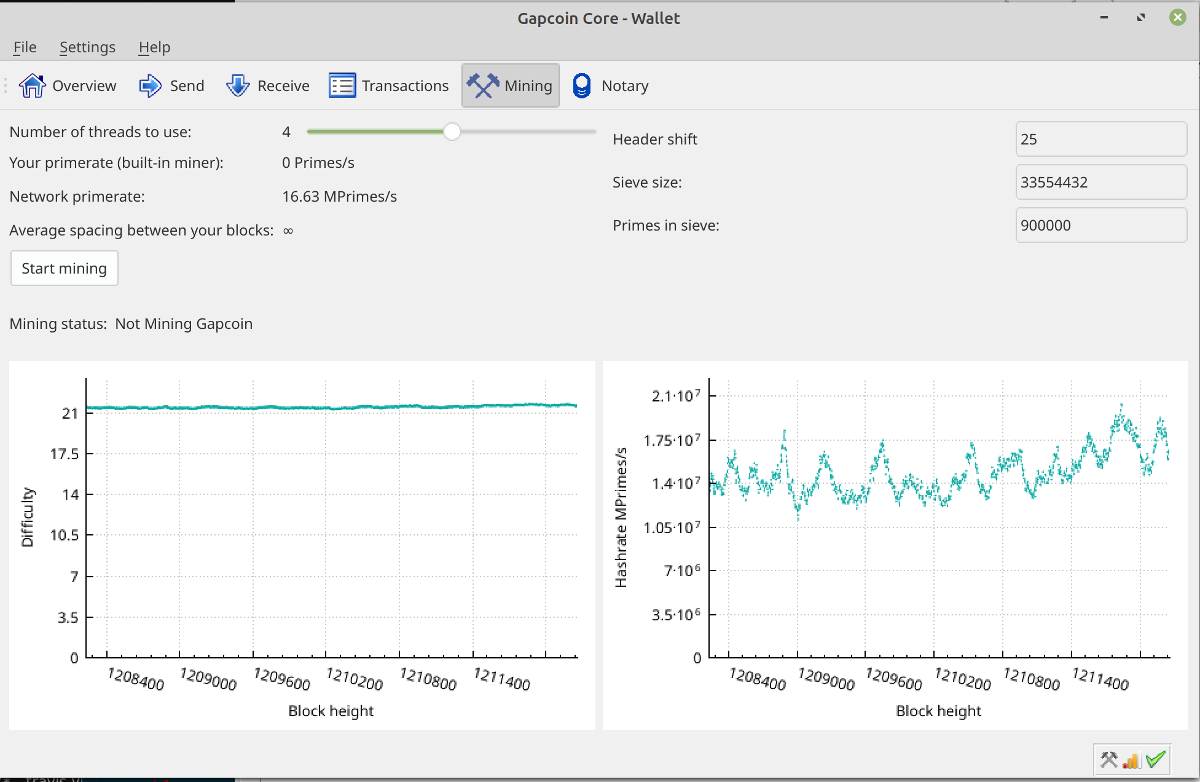Open the Settings menu

click(x=87, y=47)
